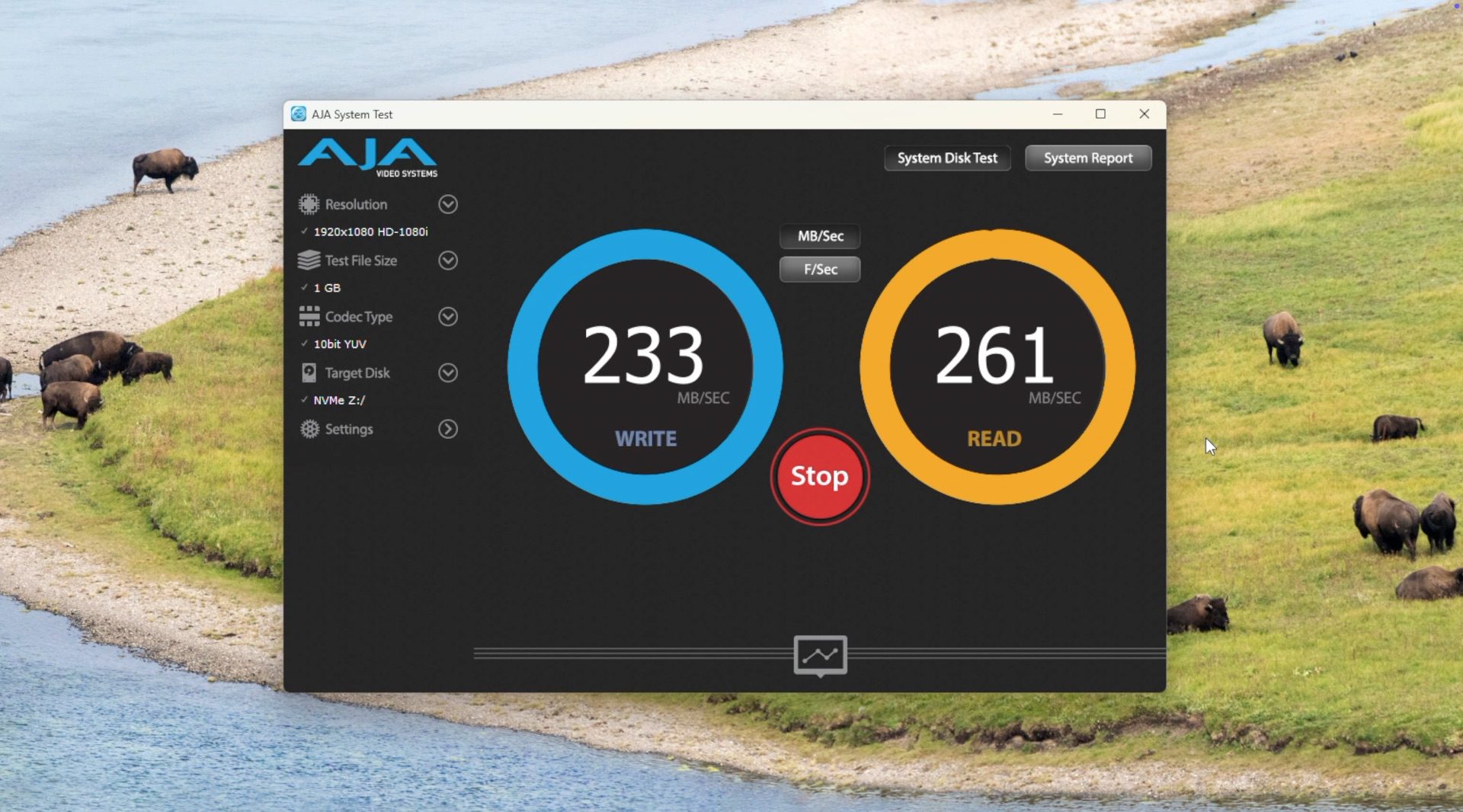Click the blue WRITE speed gauge
The image size is (1463, 812).
[645, 366]
